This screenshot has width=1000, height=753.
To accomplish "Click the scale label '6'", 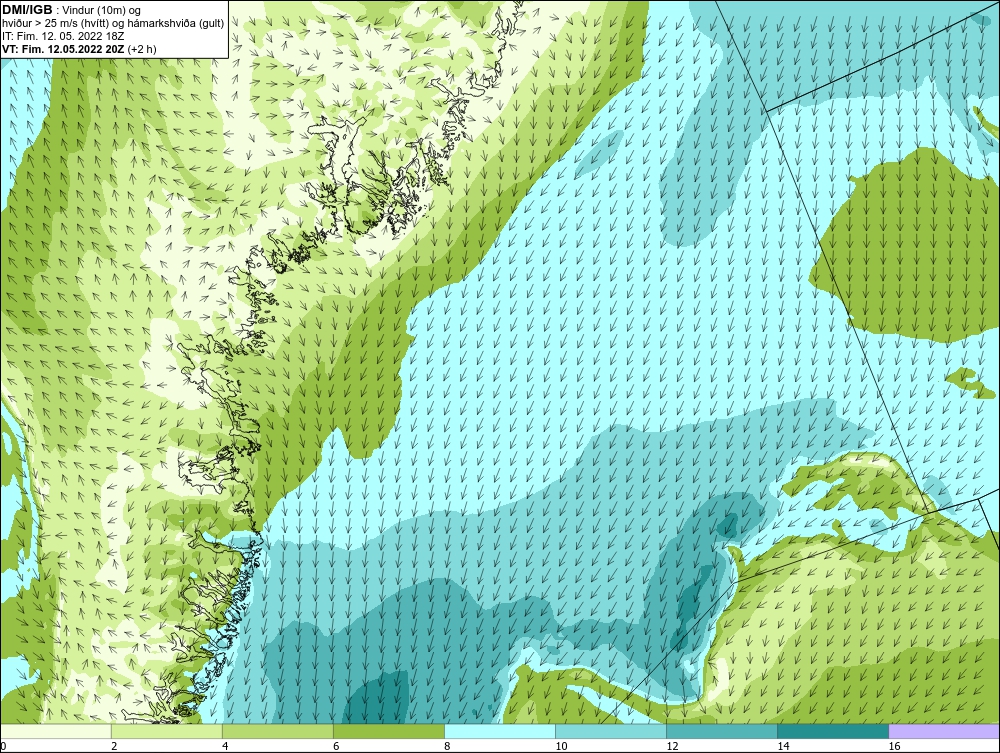I will point(336,746).
